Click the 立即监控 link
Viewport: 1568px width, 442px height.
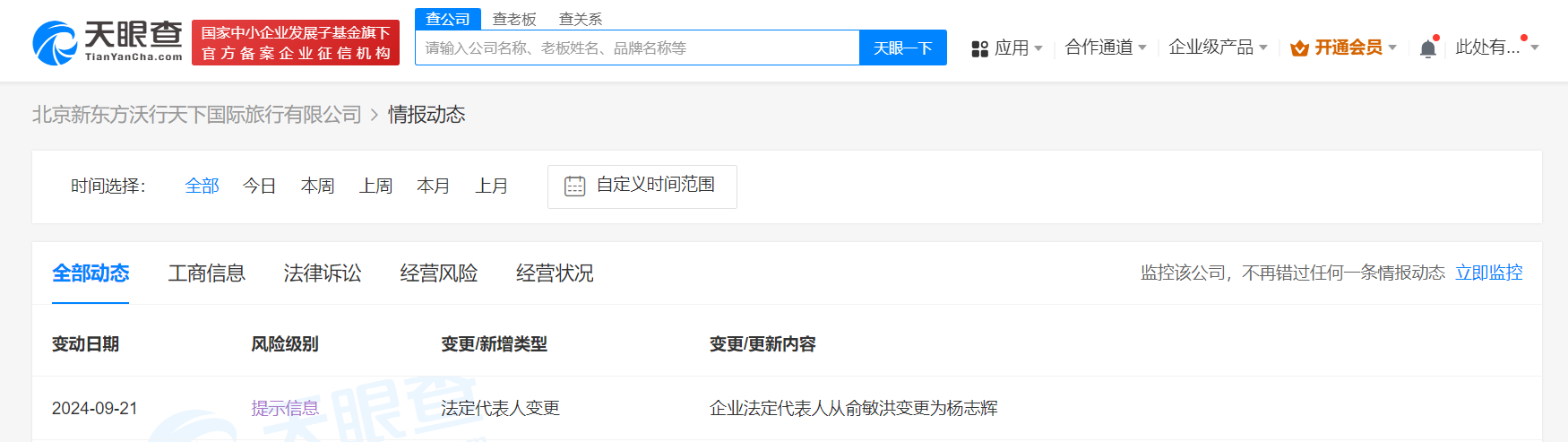tap(1489, 273)
